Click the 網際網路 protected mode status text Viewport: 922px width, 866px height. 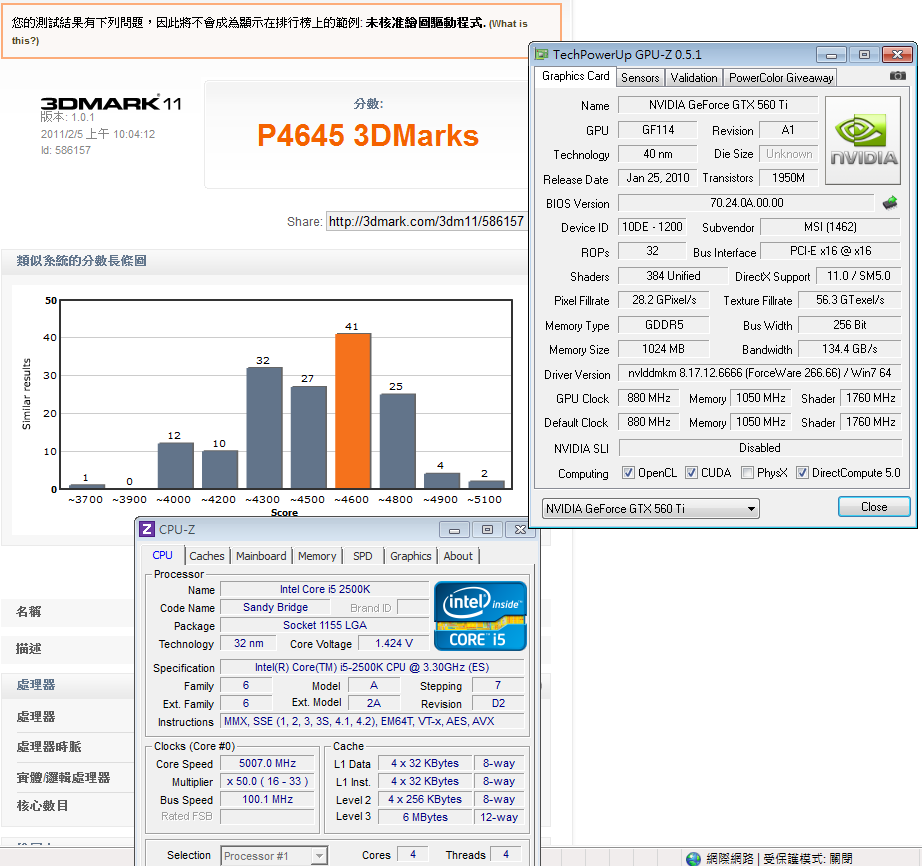click(779, 858)
